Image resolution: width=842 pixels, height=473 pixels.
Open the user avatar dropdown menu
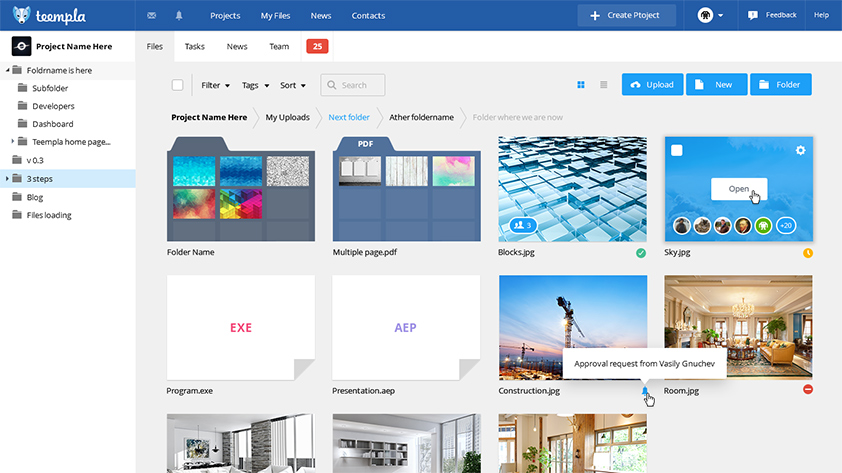click(x=711, y=15)
